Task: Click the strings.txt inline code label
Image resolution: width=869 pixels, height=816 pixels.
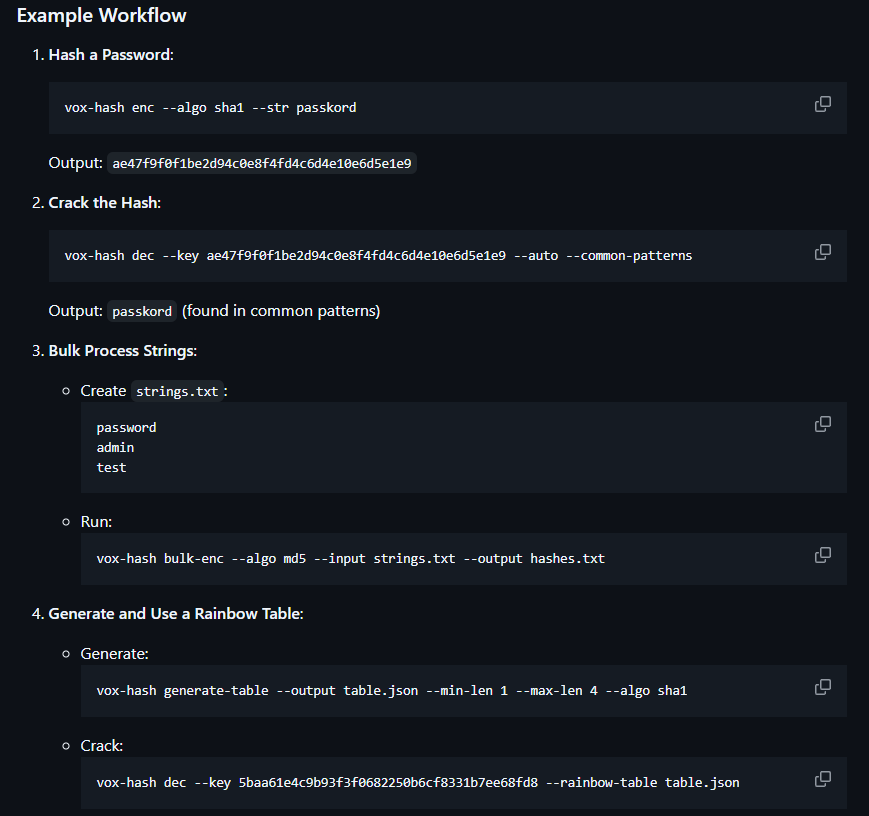Action: click(x=177, y=391)
